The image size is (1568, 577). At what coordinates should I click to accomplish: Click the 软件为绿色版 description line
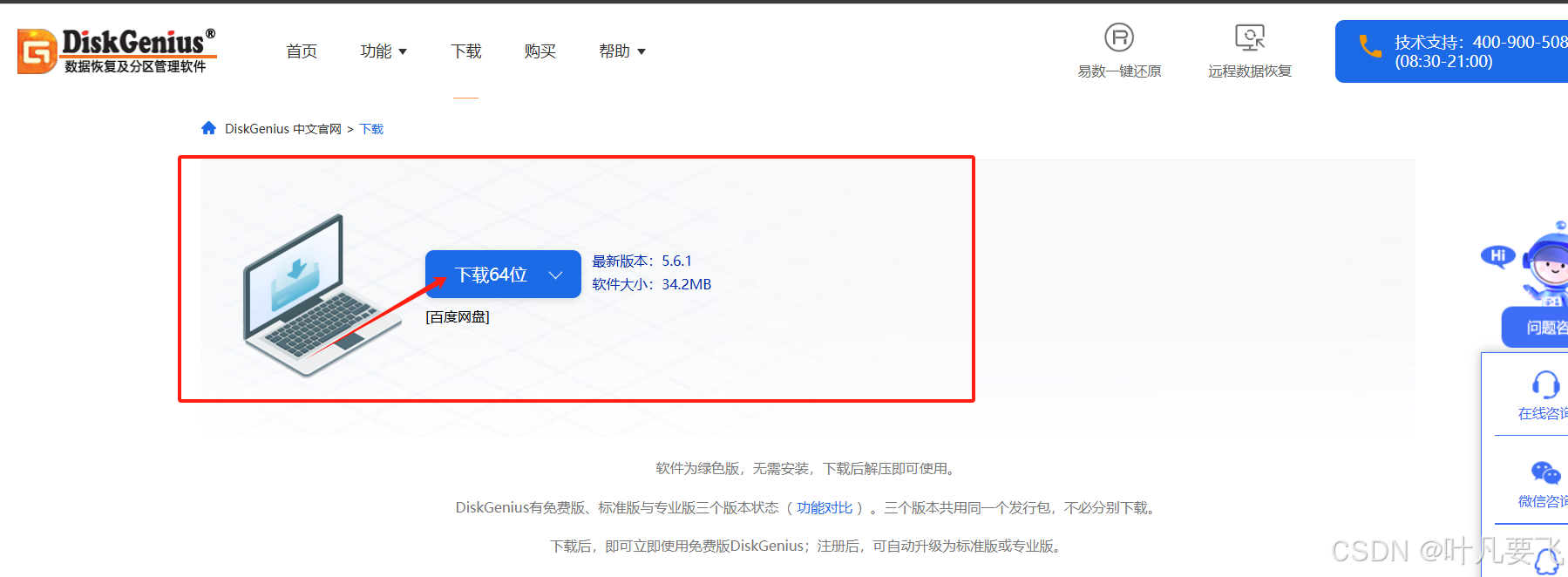tap(807, 469)
